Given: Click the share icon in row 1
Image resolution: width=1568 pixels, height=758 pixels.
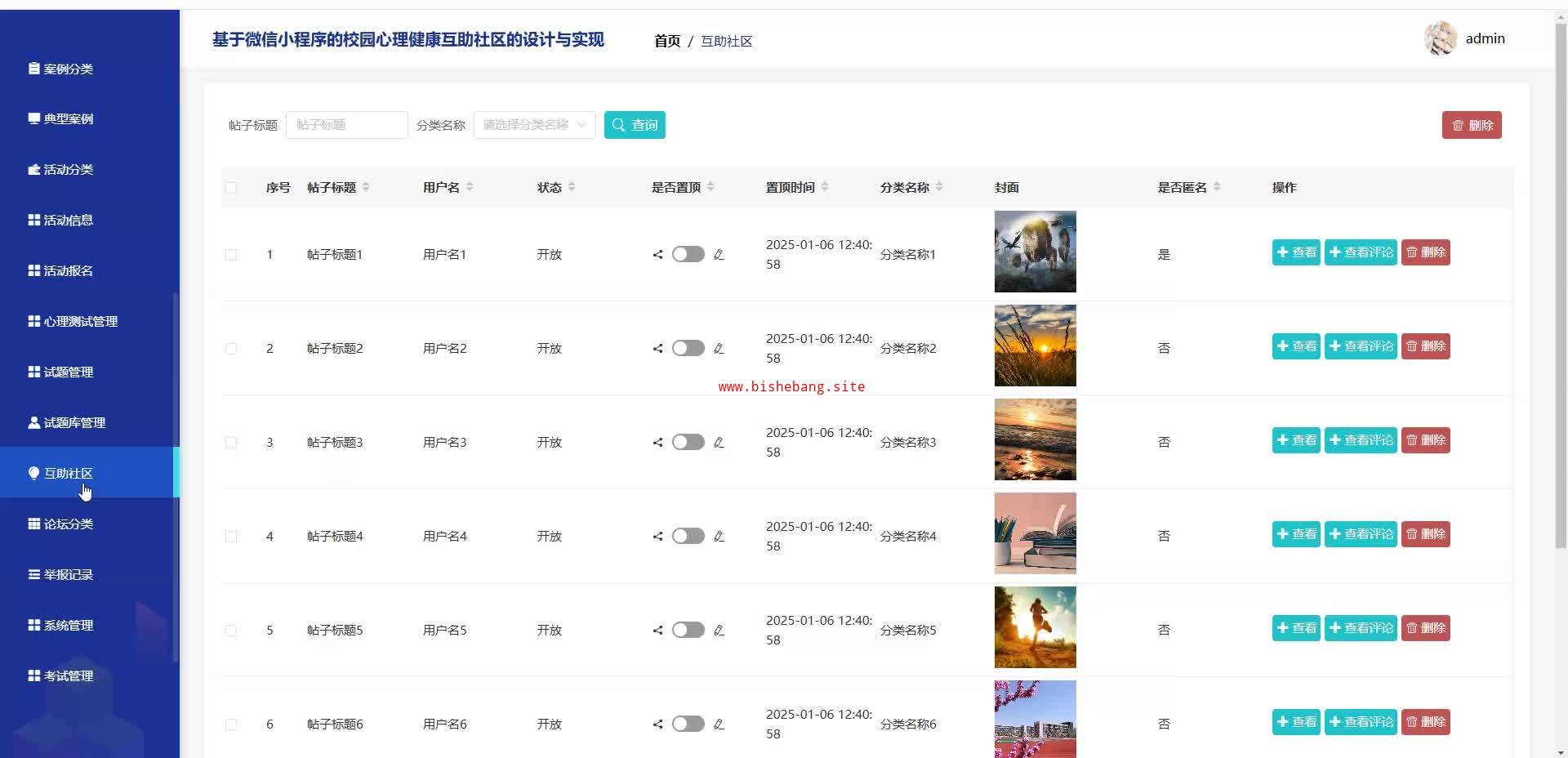Looking at the screenshot, I should point(657,255).
